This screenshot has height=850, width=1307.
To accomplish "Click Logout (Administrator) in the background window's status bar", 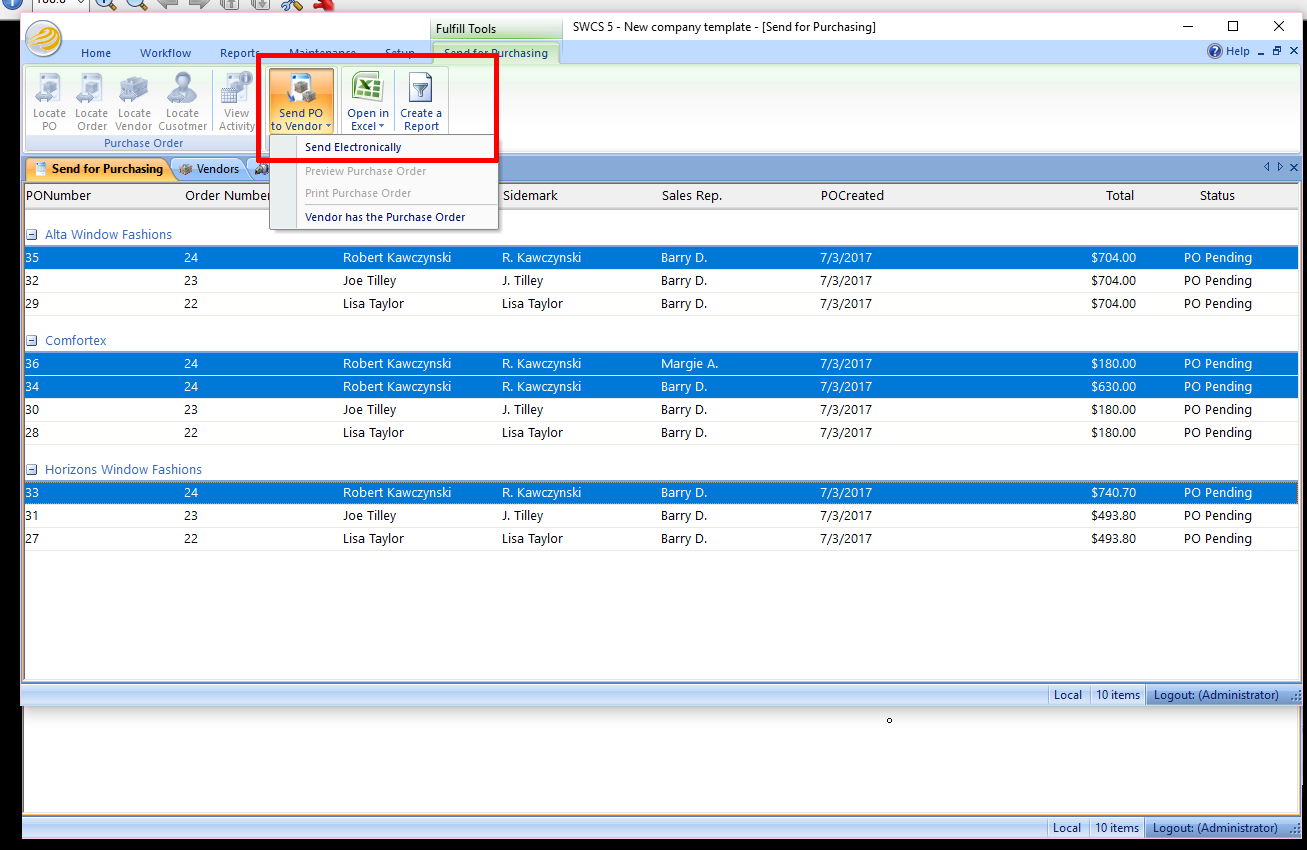I will [1215, 828].
